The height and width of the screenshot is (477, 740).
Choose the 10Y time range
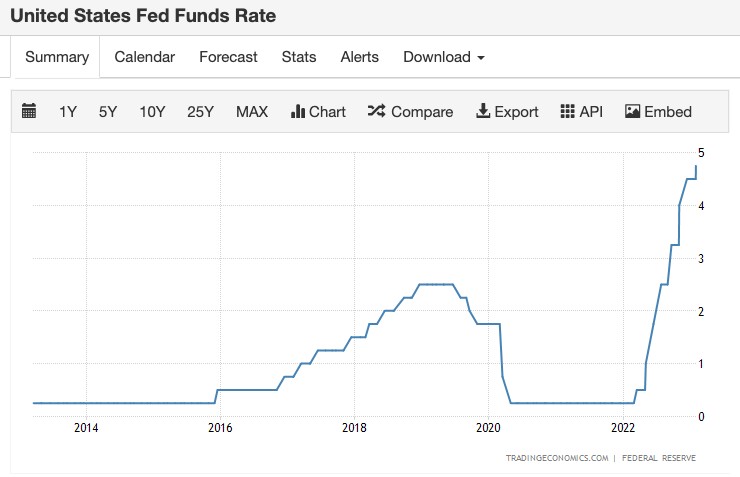coord(152,112)
